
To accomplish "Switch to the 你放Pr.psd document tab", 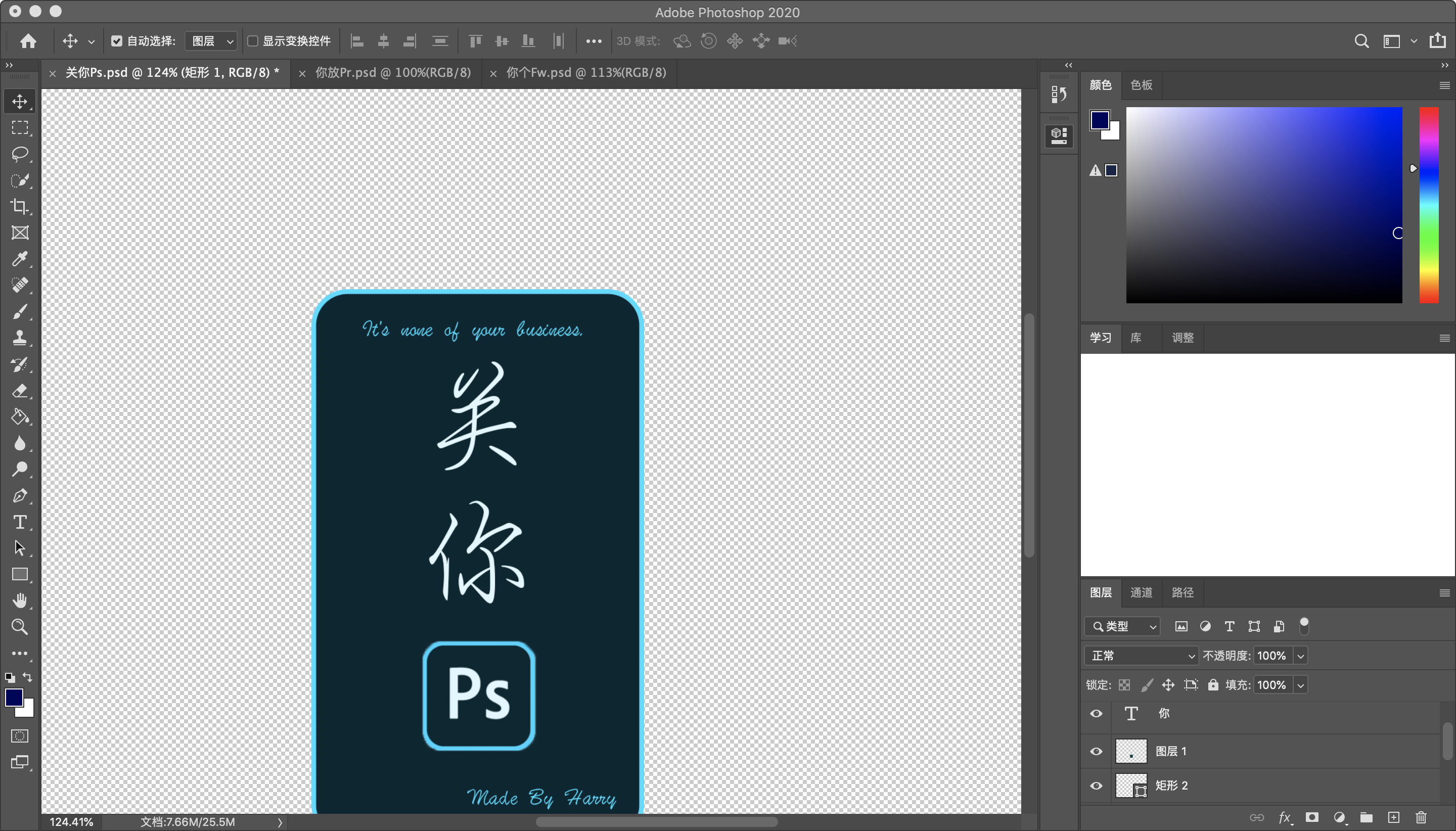I will coord(393,72).
